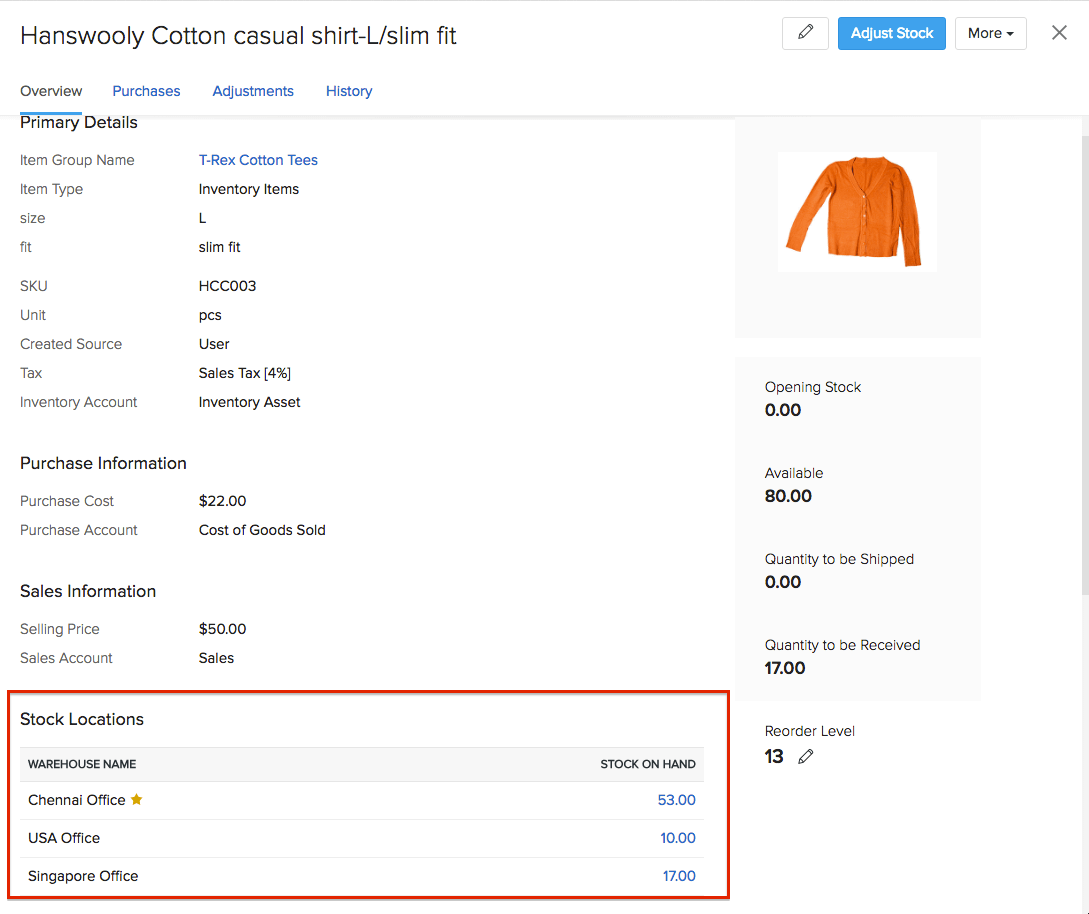Click the STOCK ON HAND column header
The width and height of the screenshot is (1089, 914).
(x=648, y=764)
